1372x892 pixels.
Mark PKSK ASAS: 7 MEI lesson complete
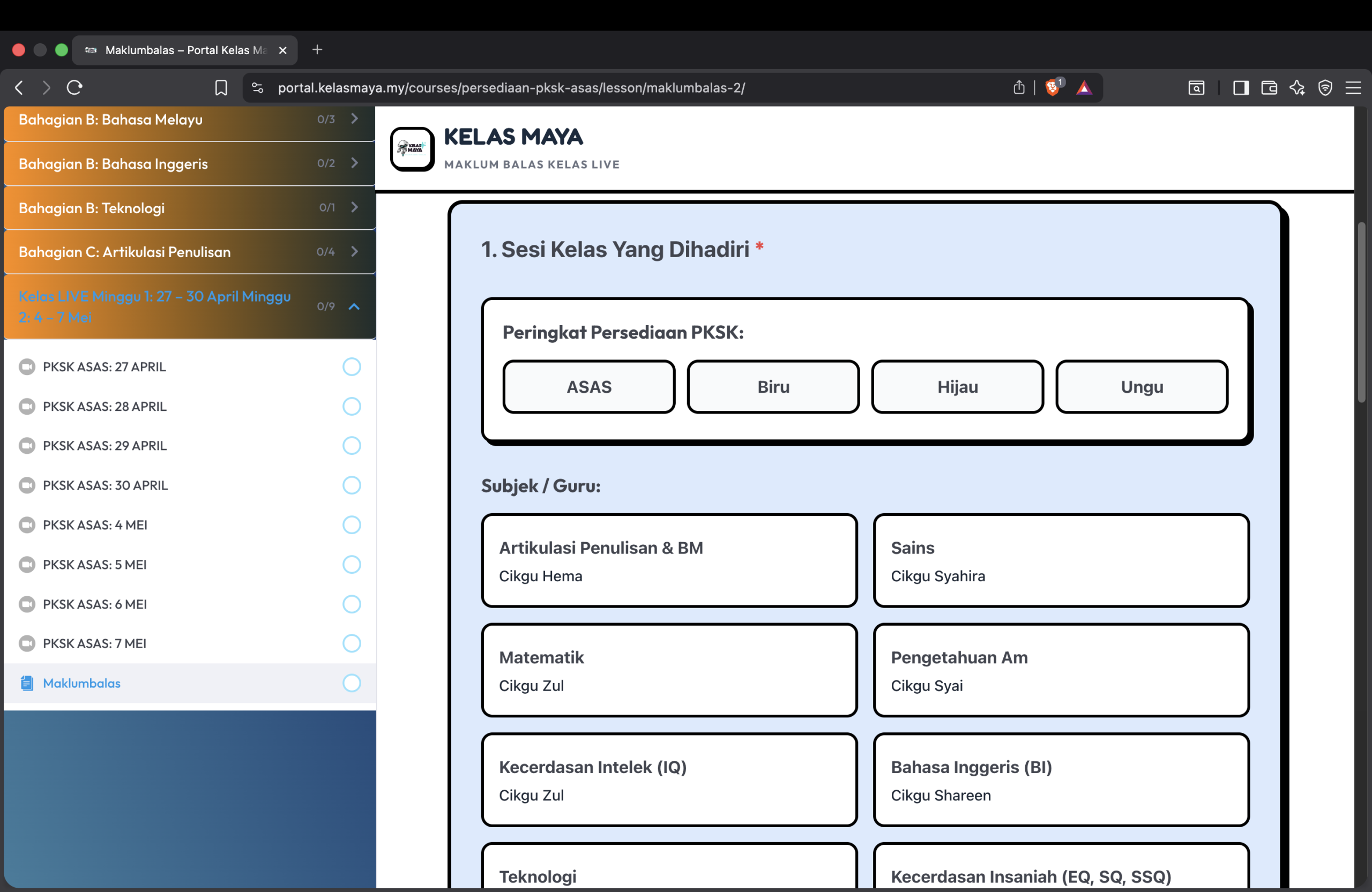[352, 643]
